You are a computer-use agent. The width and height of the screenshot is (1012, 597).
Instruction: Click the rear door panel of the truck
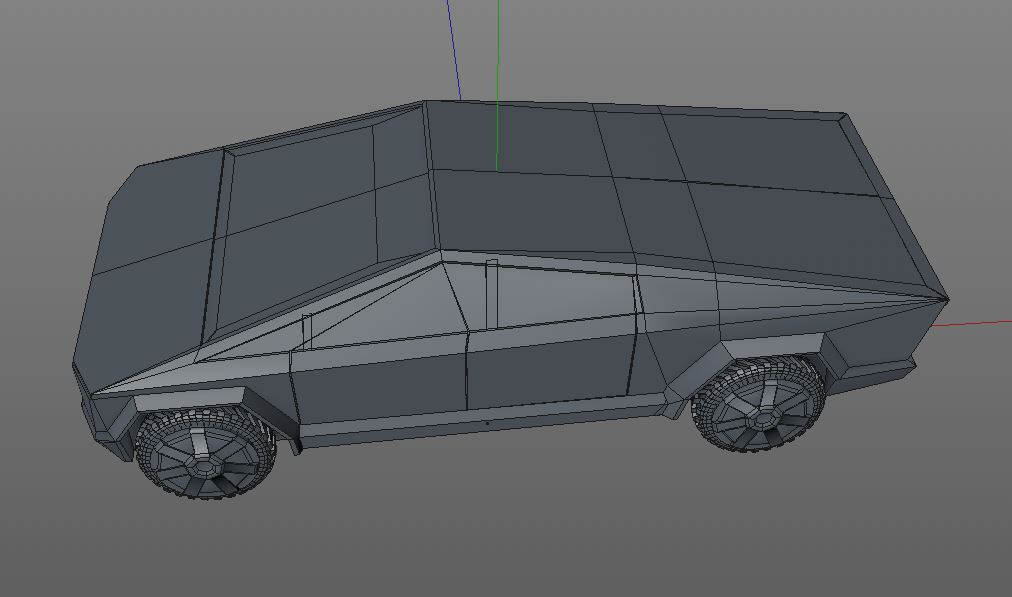pyautogui.click(x=550, y=363)
